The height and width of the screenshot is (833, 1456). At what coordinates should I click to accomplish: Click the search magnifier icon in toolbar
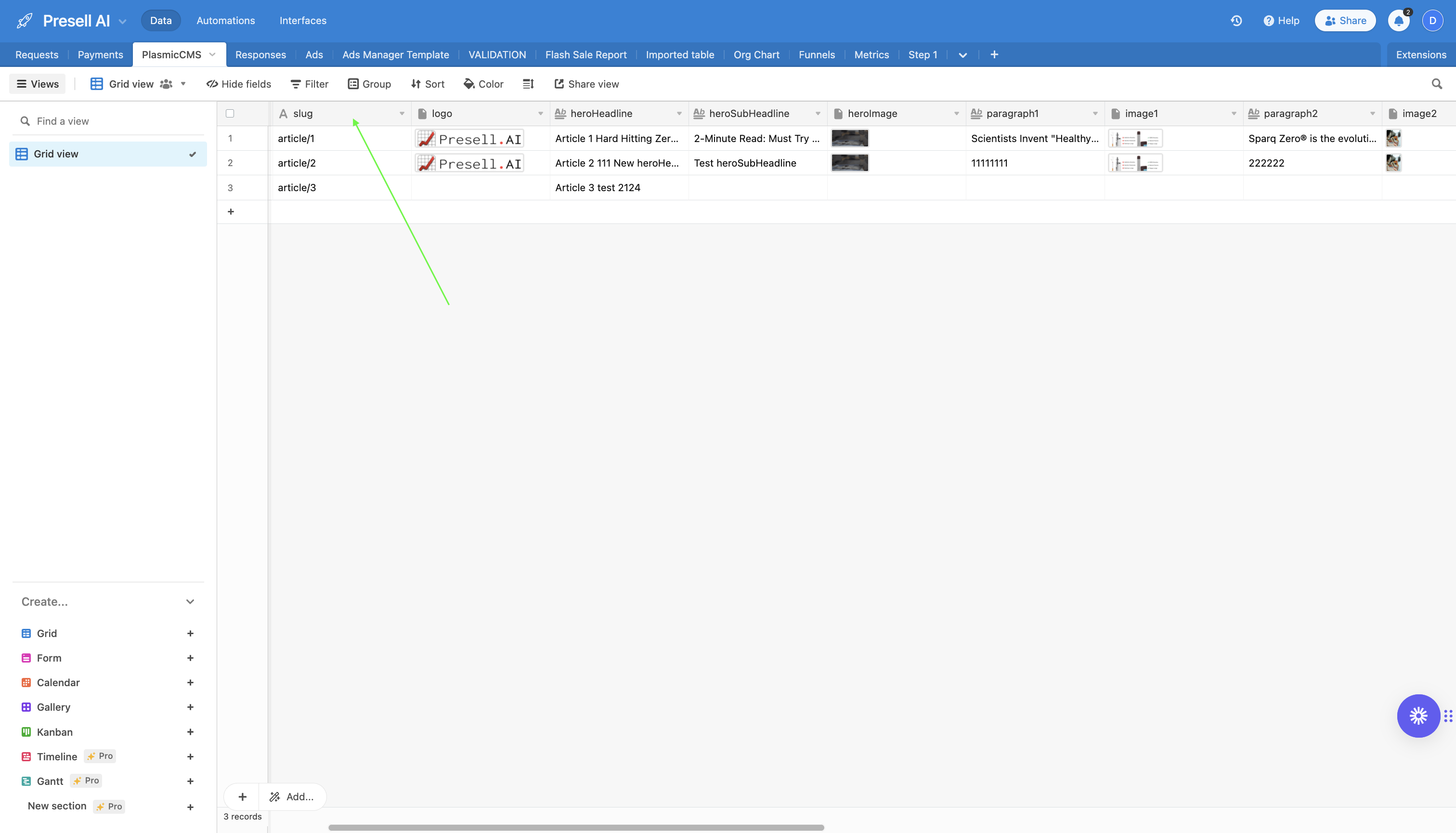coord(1437,84)
